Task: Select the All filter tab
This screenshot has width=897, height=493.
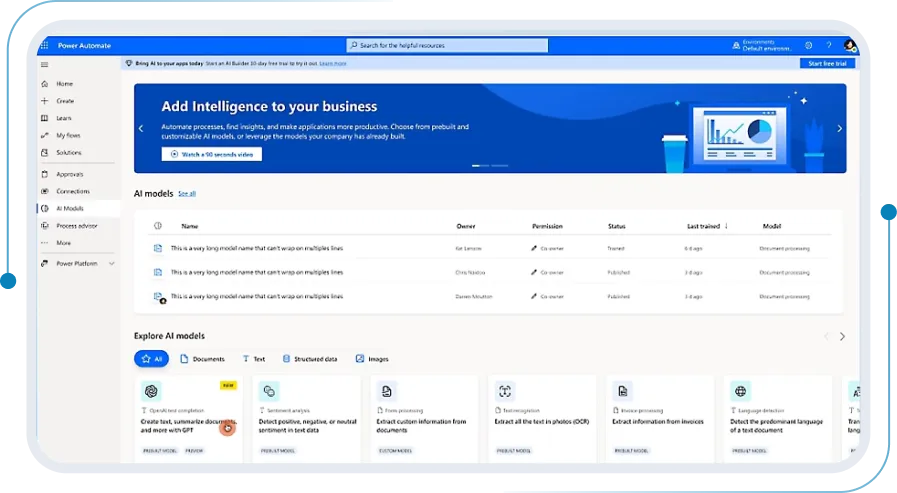Action: 152,359
